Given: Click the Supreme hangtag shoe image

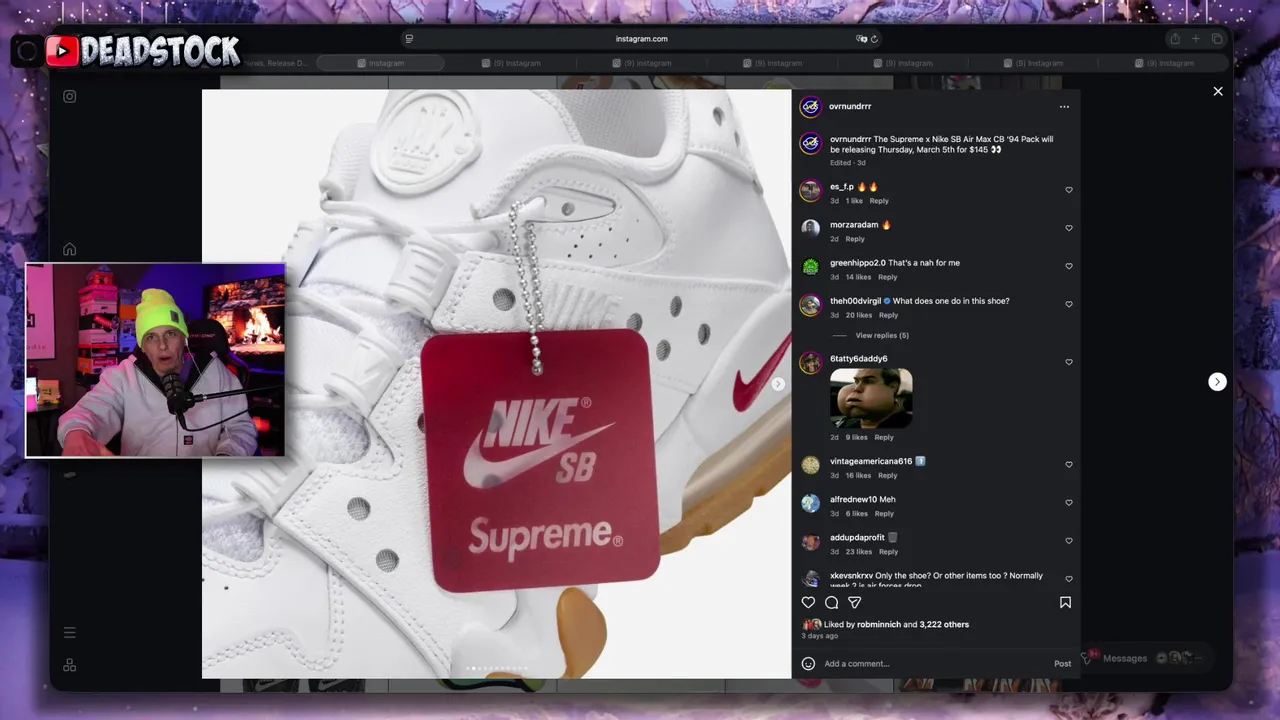Looking at the screenshot, I should tap(496, 384).
